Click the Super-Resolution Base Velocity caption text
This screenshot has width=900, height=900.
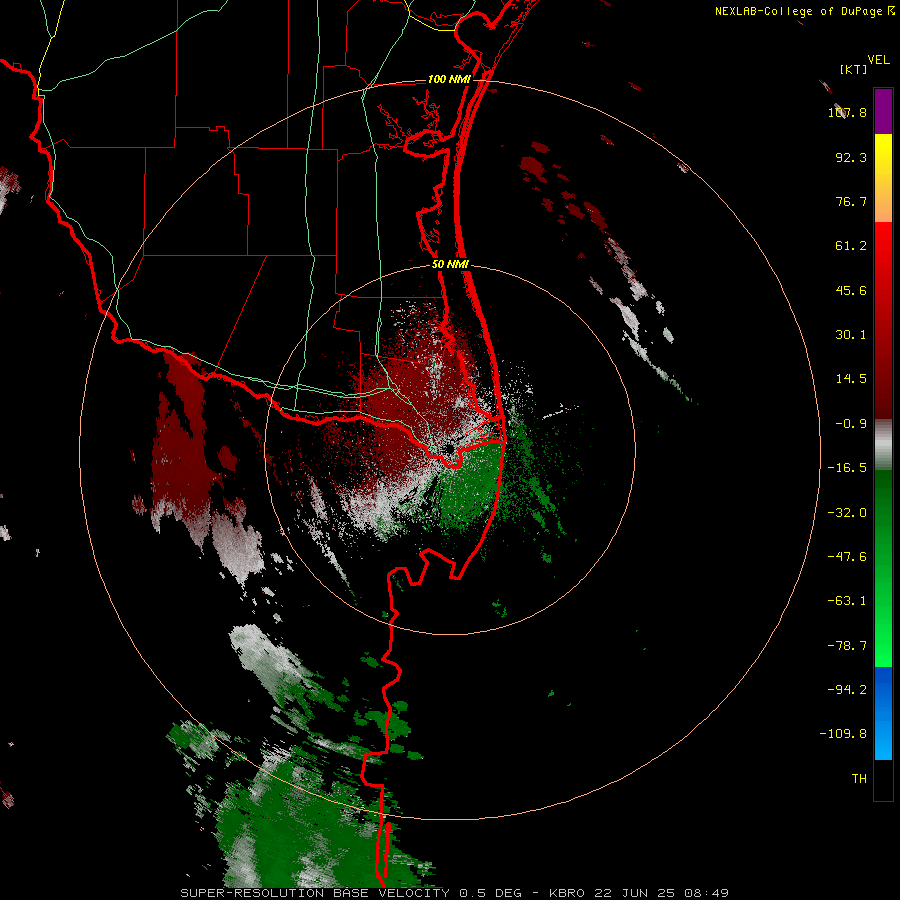point(455,893)
